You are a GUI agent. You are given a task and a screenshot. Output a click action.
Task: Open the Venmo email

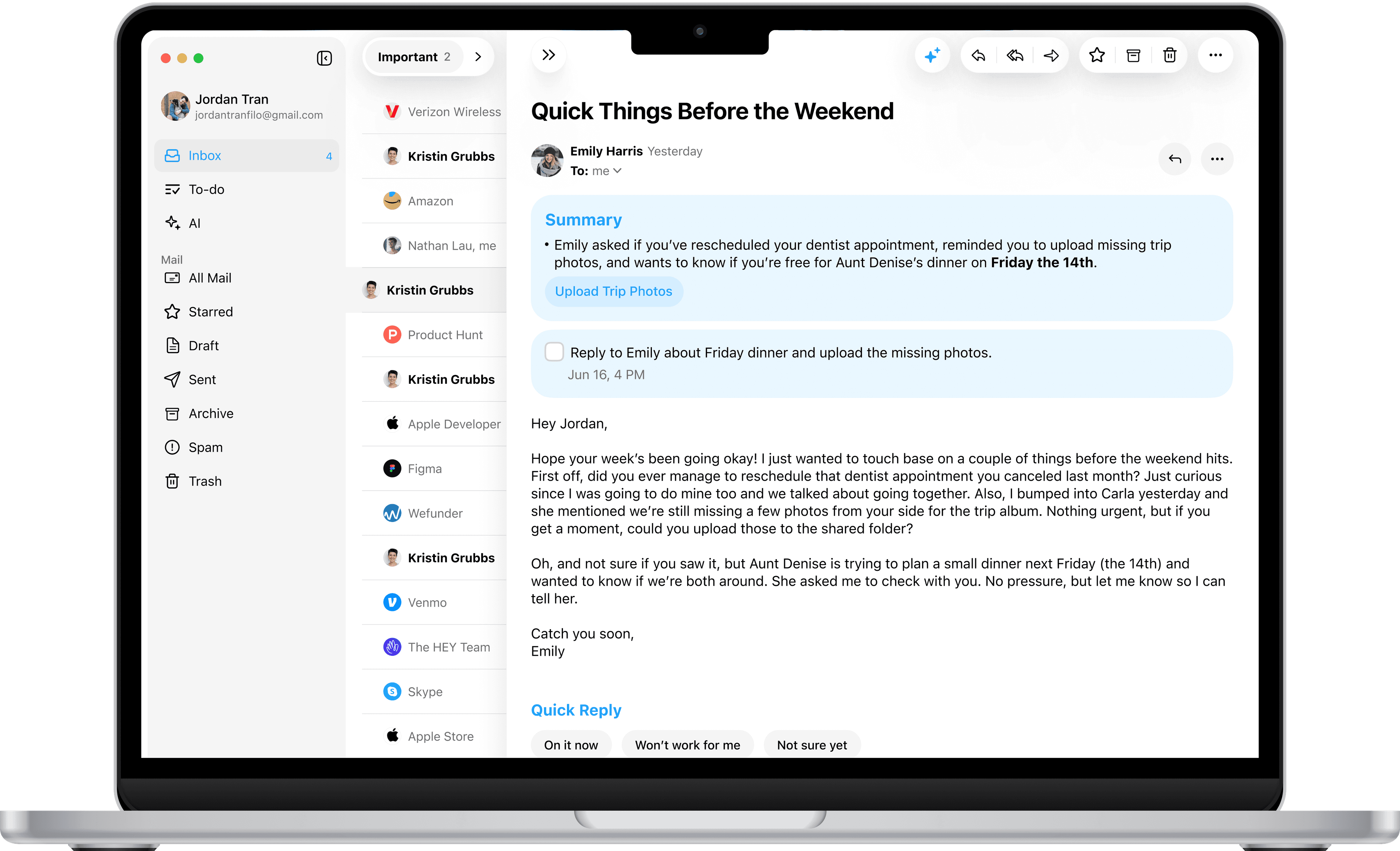point(434,603)
